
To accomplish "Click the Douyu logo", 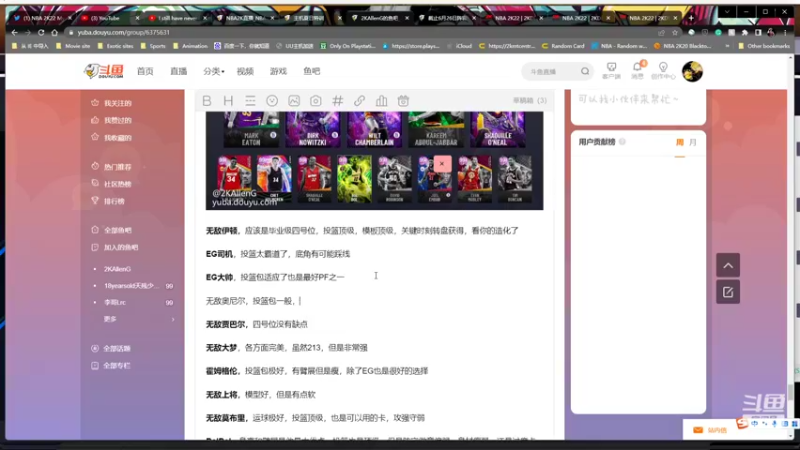I will (x=104, y=71).
